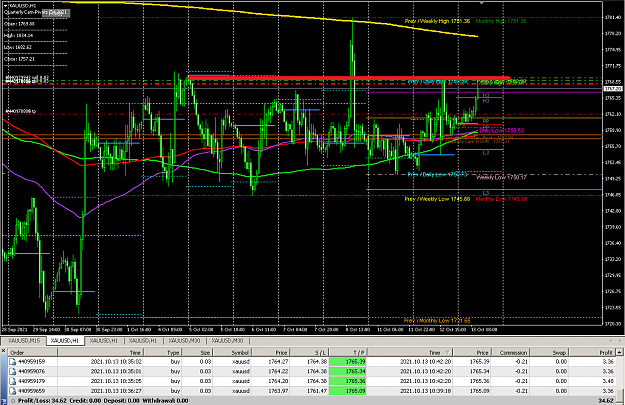
Task: Select the green T/P cell 1765.36
Action: click(x=348, y=381)
